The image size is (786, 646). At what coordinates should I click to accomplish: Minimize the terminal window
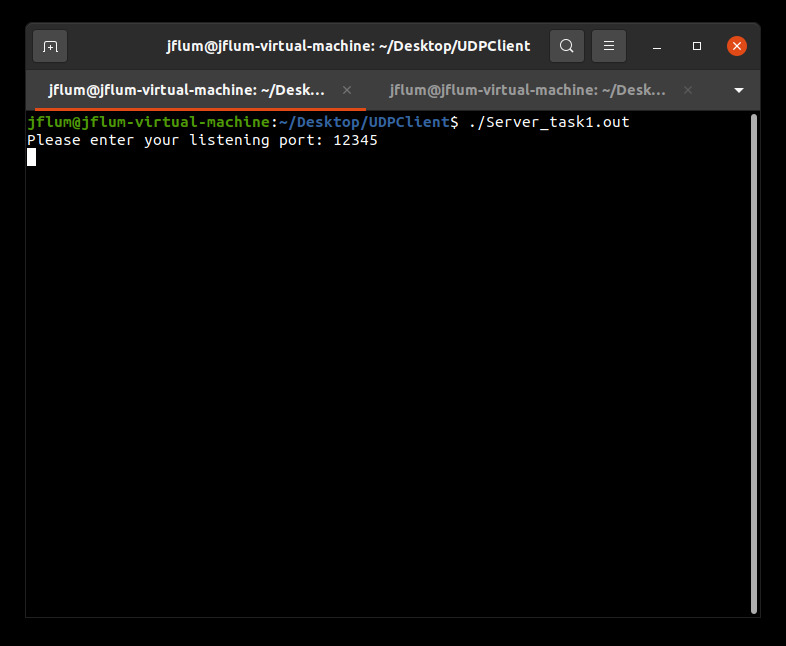[x=657, y=46]
